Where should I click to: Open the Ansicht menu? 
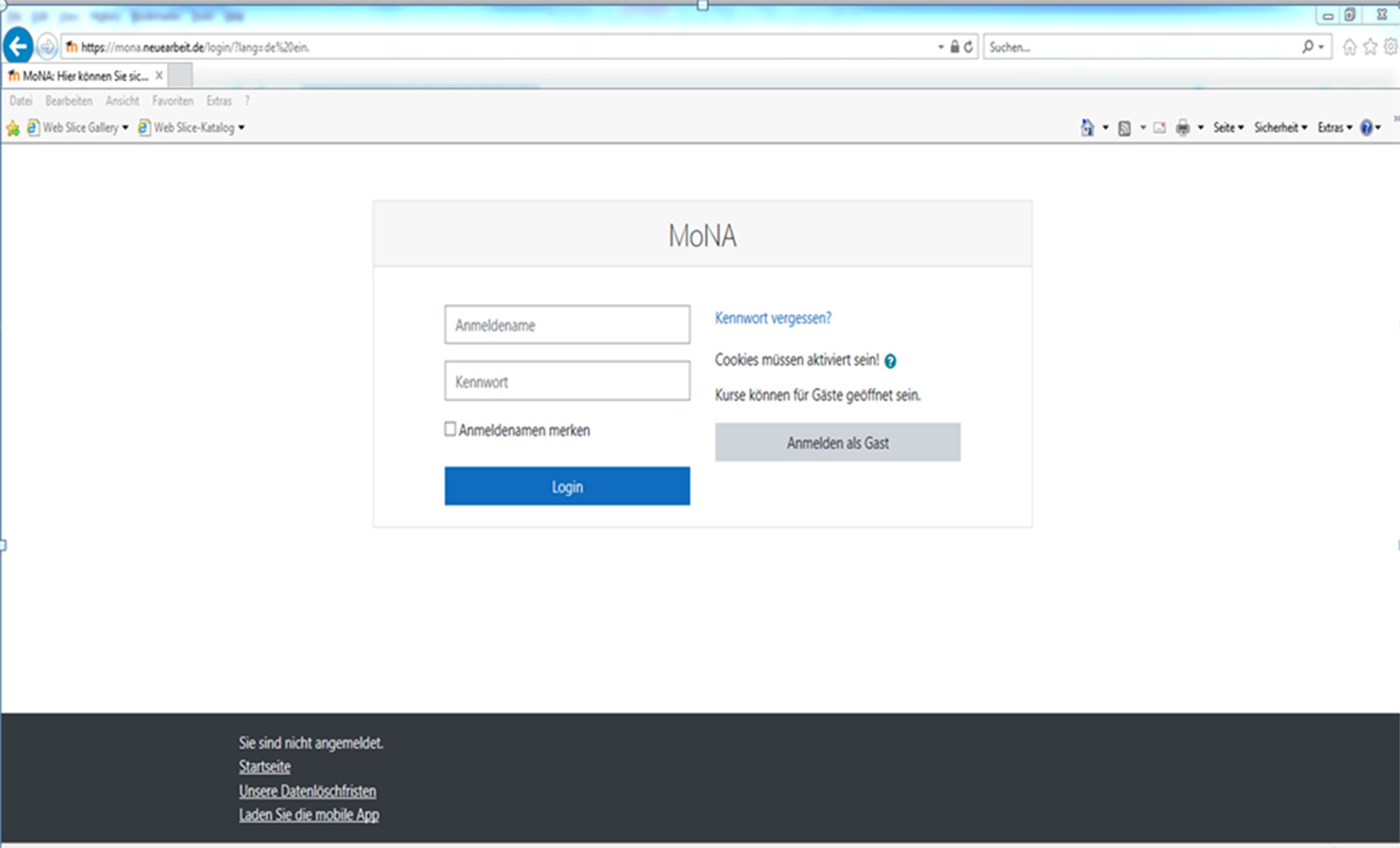click(x=122, y=101)
